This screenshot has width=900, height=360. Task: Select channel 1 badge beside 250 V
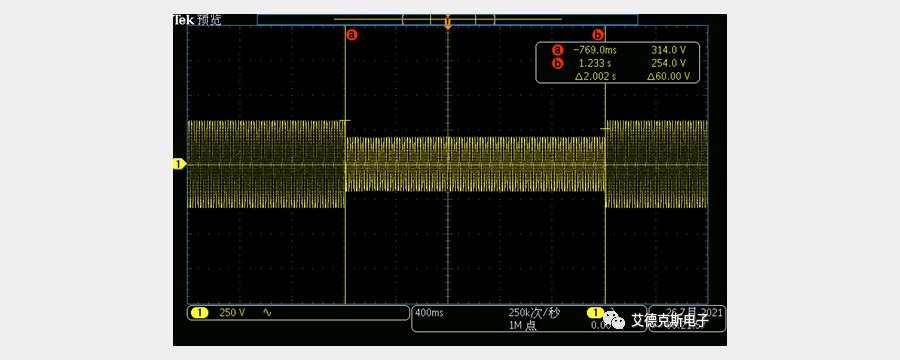pos(199,313)
